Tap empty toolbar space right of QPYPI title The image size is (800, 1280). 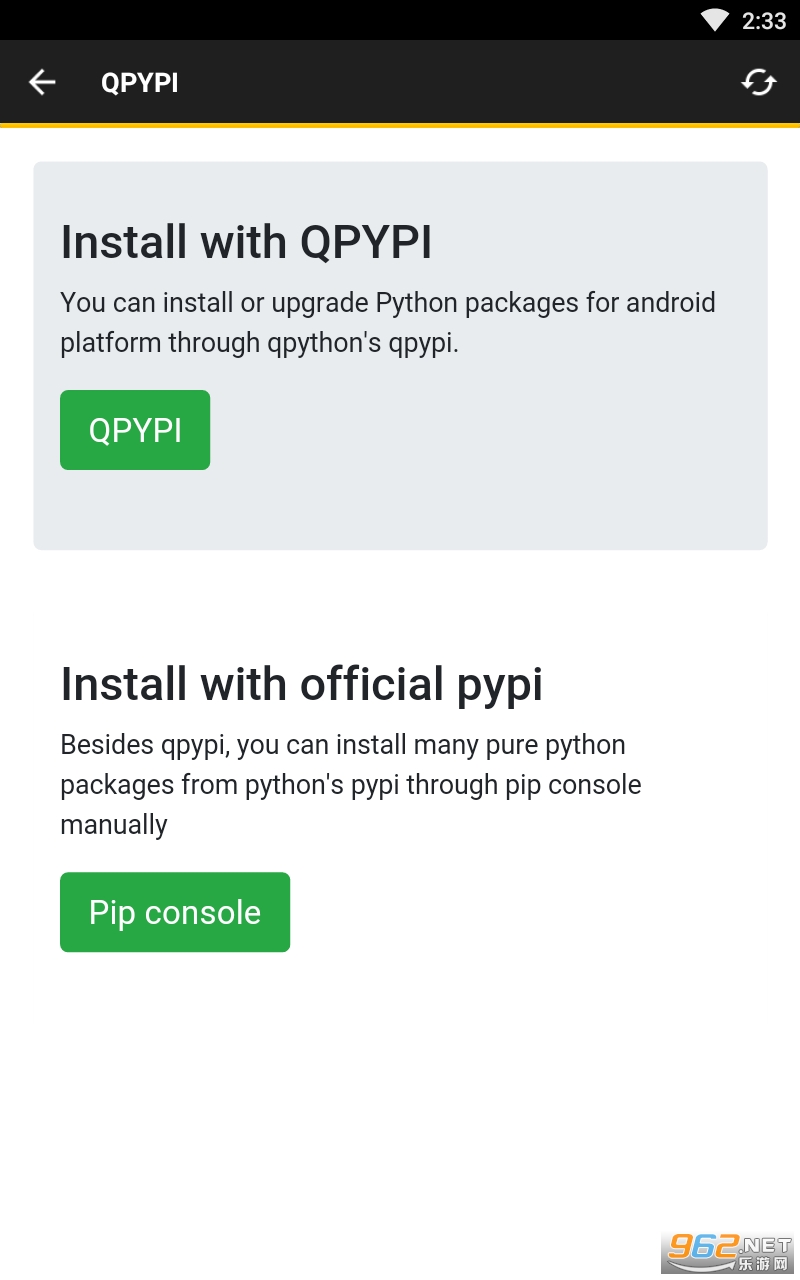coord(450,82)
